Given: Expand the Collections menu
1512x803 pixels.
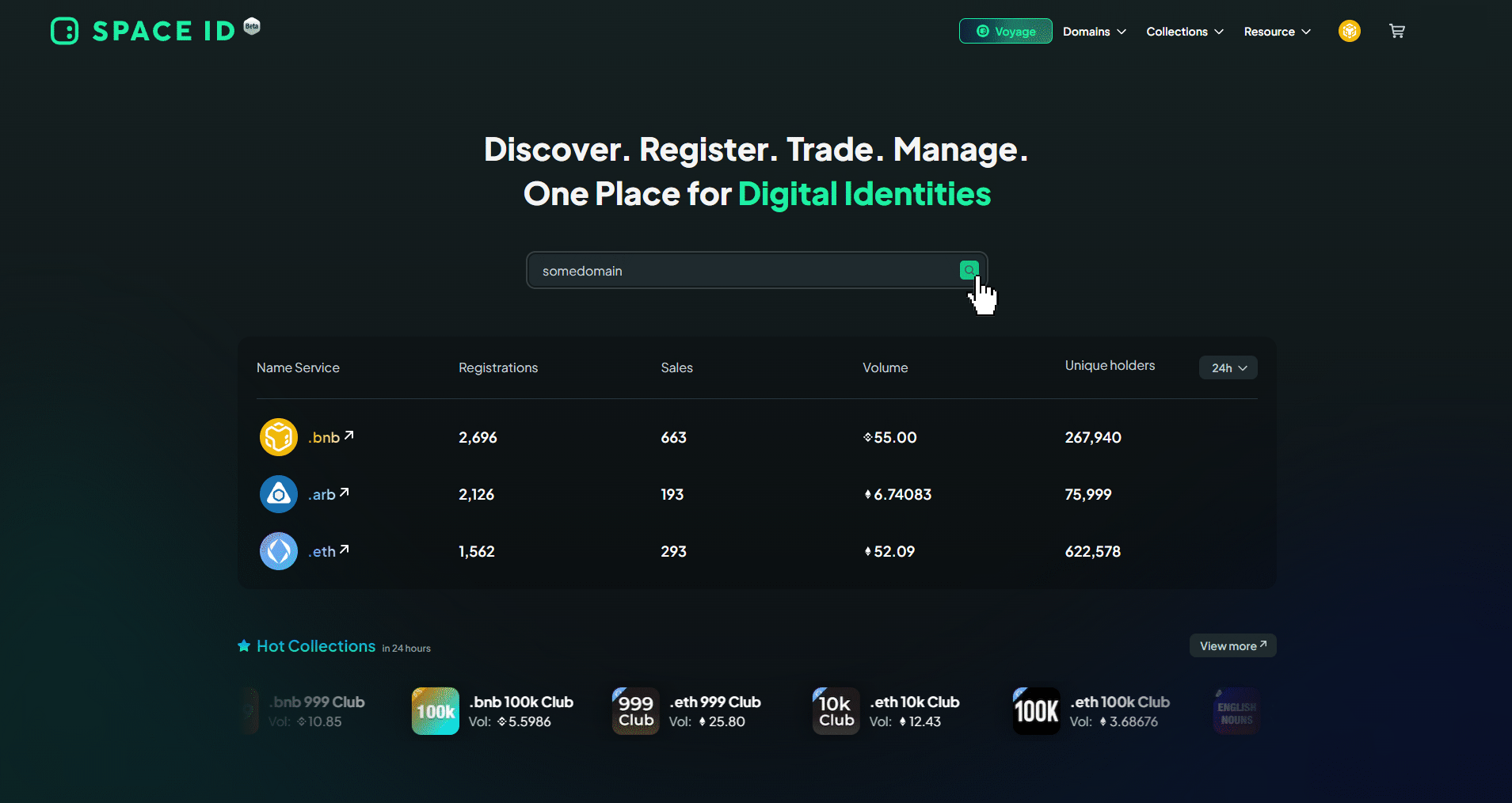Looking at the screenshot, I should point(1185,32).
